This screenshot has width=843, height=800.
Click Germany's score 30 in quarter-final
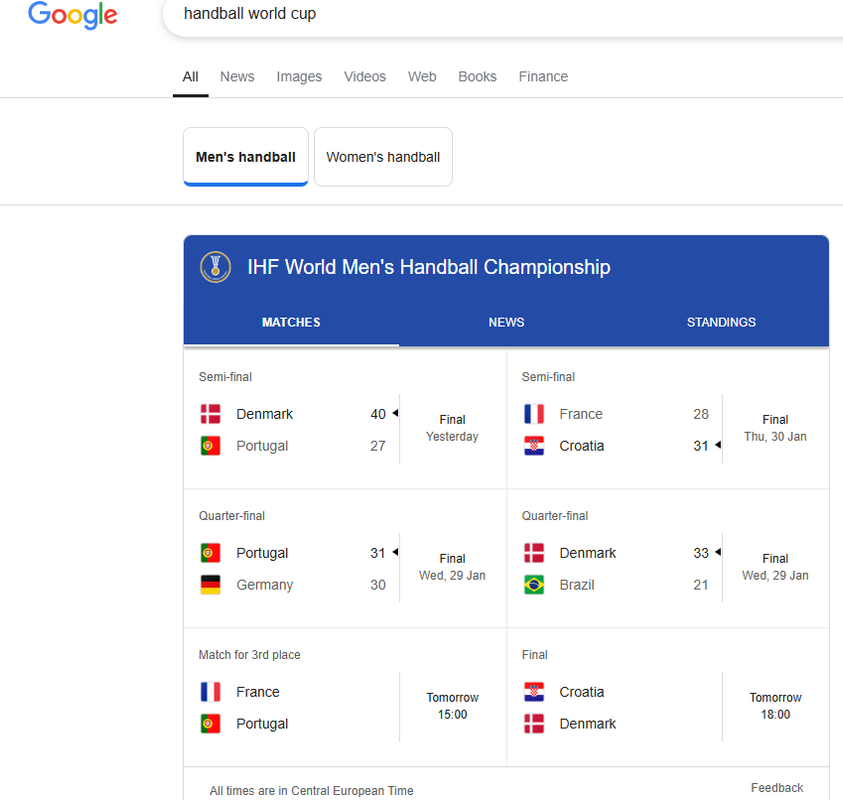(x=378, y=584)
